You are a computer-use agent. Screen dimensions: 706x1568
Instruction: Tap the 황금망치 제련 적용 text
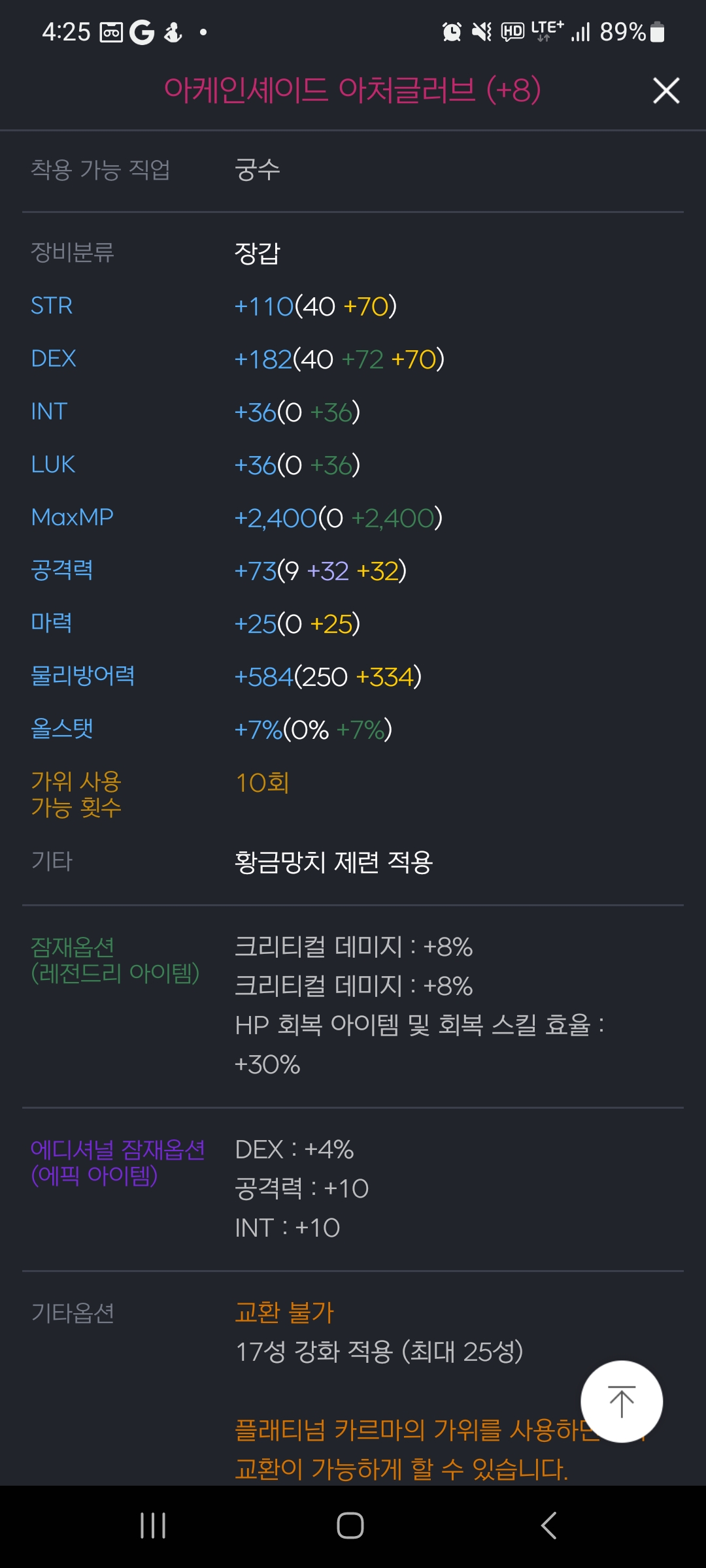333,862
